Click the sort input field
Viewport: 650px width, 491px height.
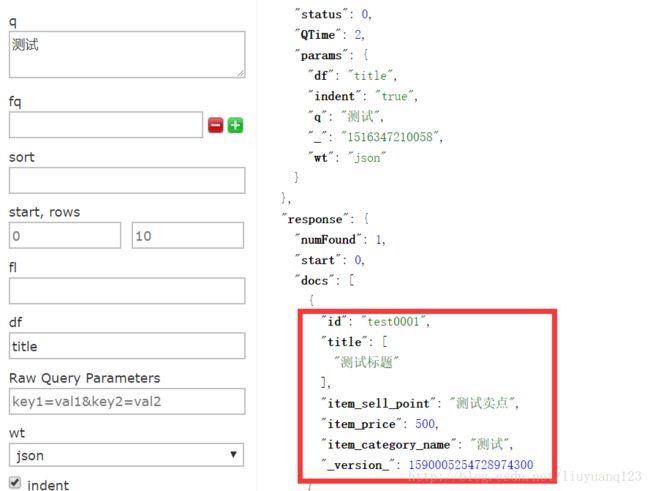(x=127, y=180)
